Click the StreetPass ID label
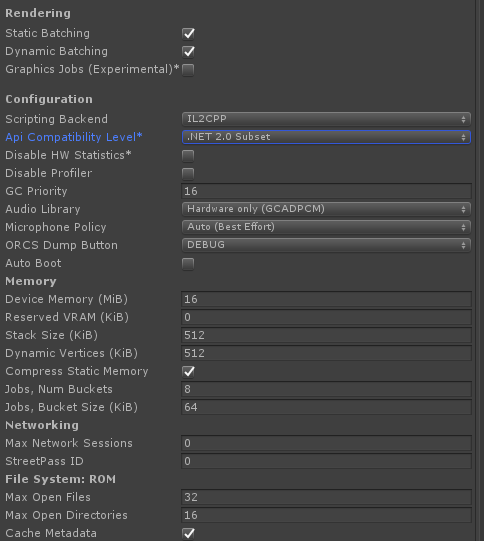This screenshot has height=541, width=484. pos(45,461)
